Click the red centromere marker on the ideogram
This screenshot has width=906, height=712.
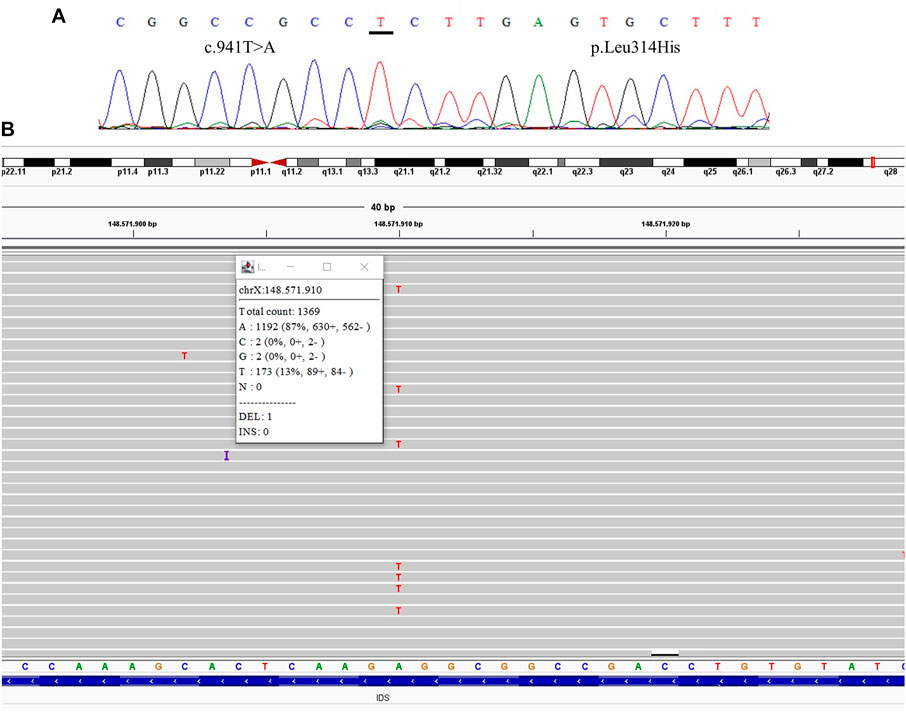pos(269,163)
